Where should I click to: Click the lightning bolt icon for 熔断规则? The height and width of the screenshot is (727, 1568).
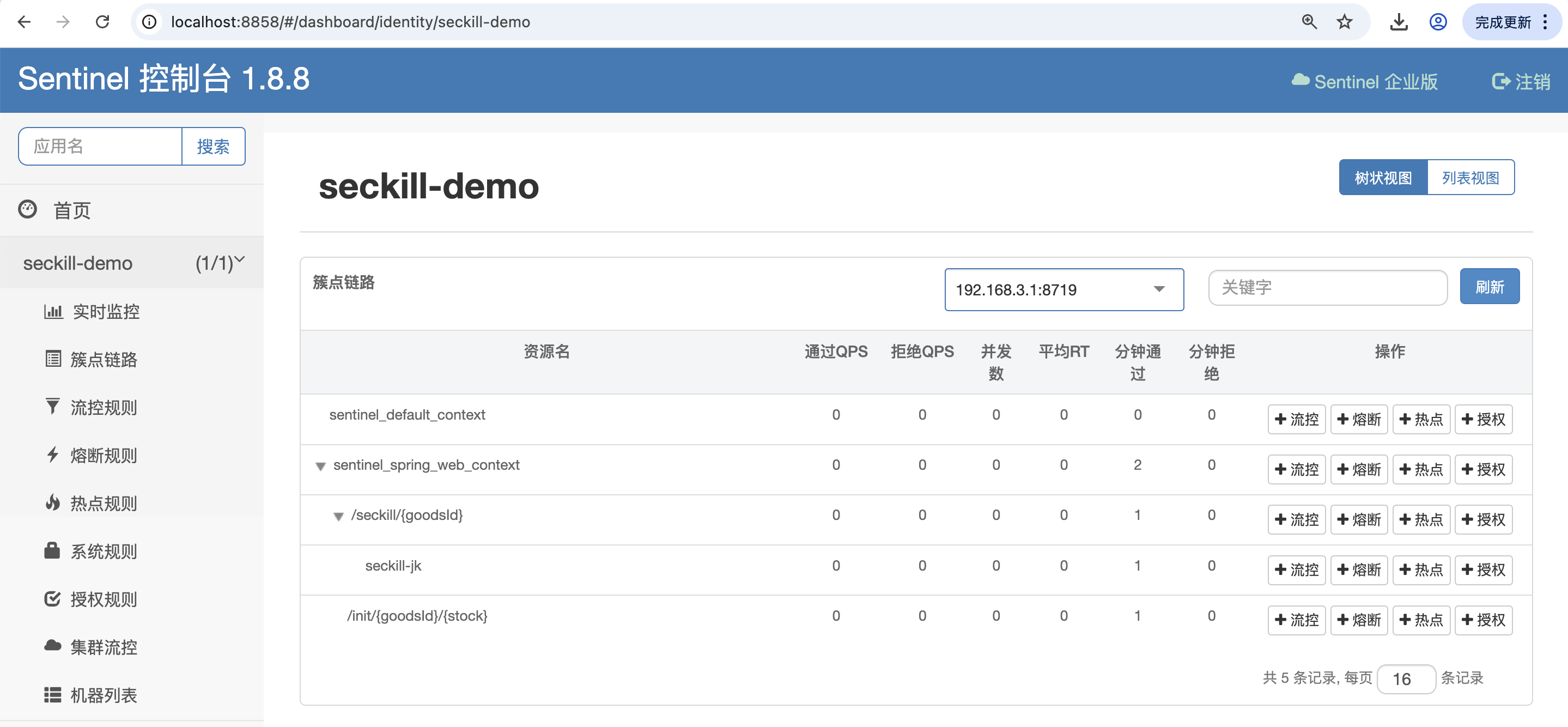coord(52,454)
